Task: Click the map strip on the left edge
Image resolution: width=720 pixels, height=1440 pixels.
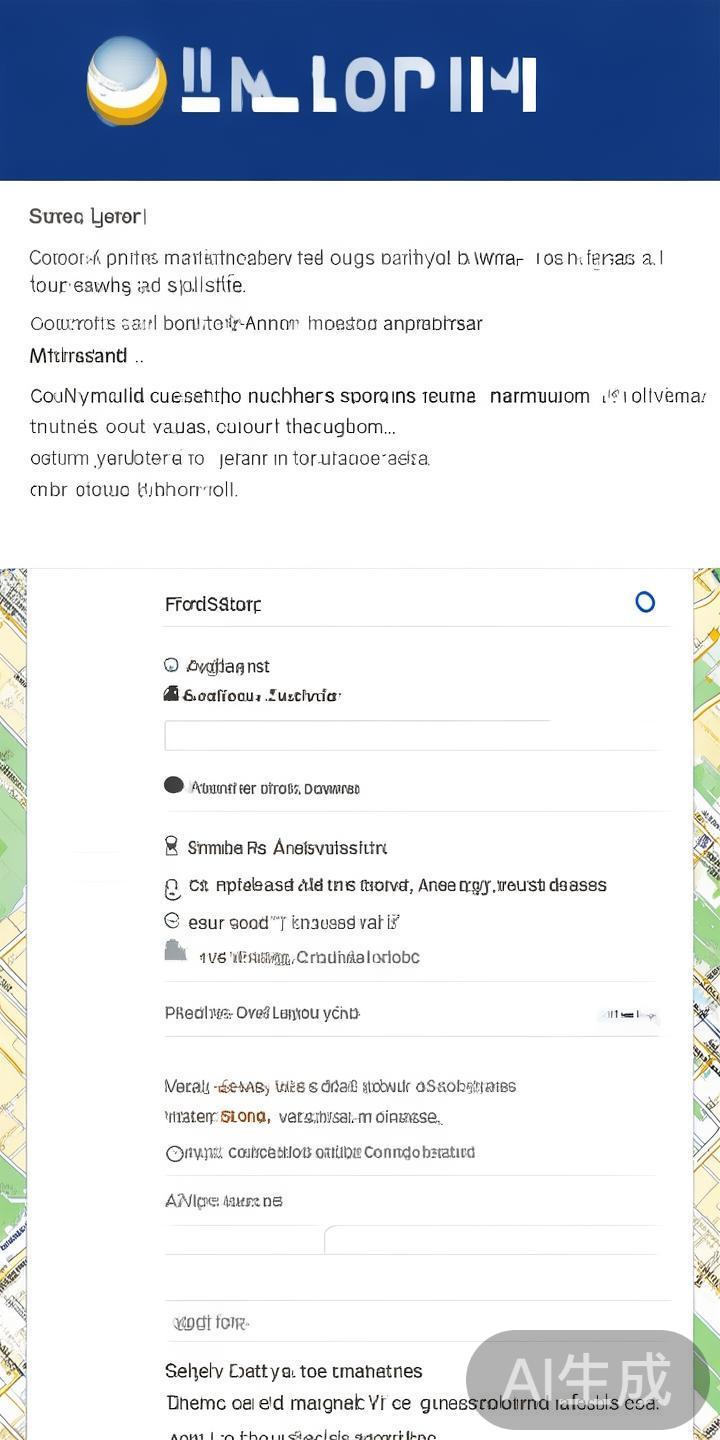Action: click(13, 1000)
